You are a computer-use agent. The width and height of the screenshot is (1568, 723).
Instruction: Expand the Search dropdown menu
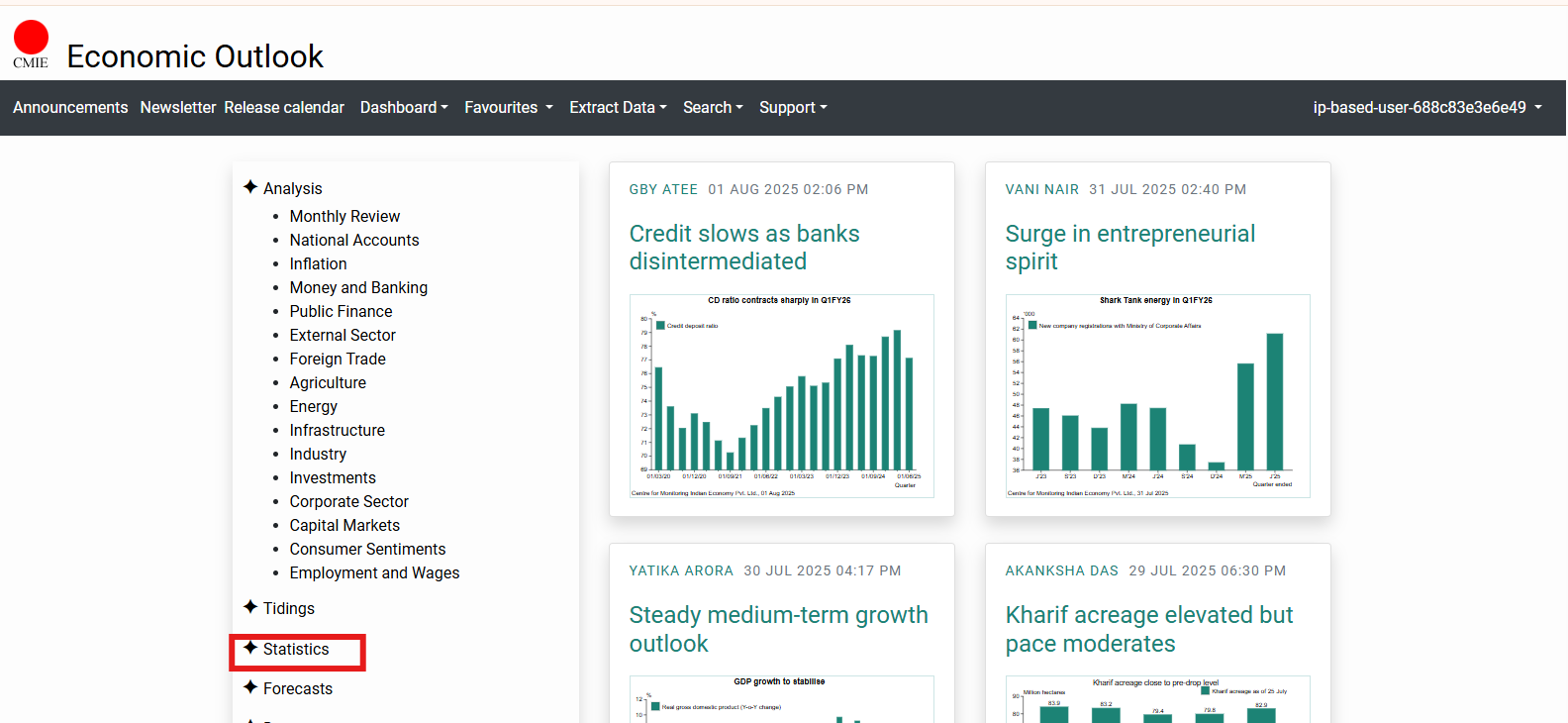713,107
